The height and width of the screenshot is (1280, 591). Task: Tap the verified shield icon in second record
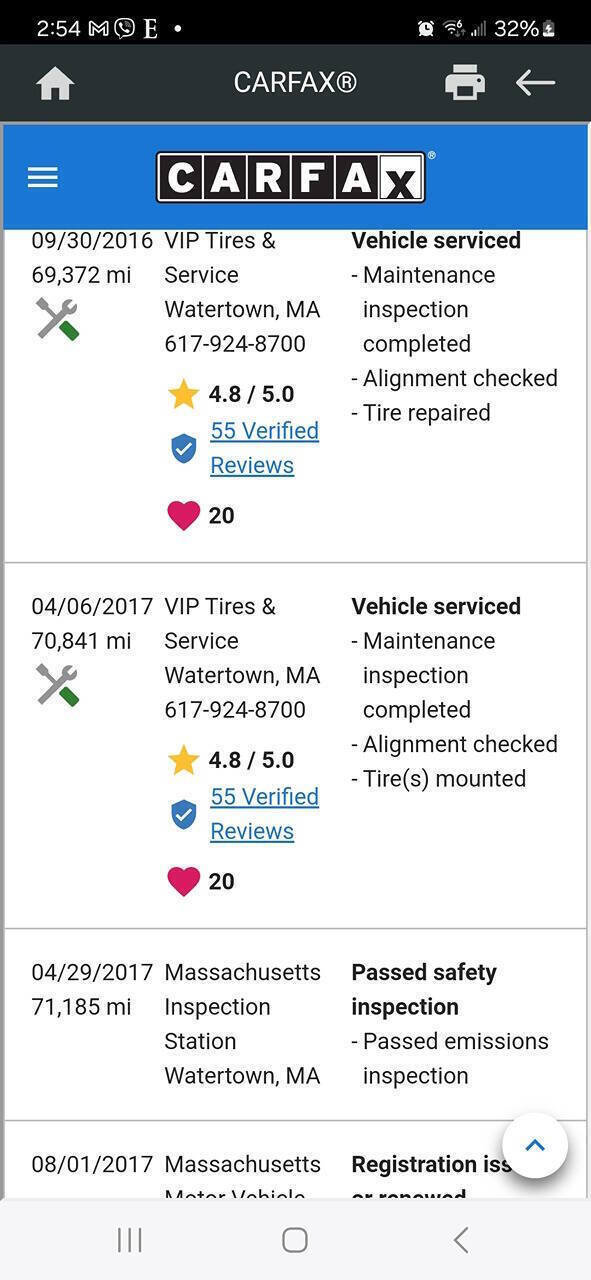click(x=184, y=814)
